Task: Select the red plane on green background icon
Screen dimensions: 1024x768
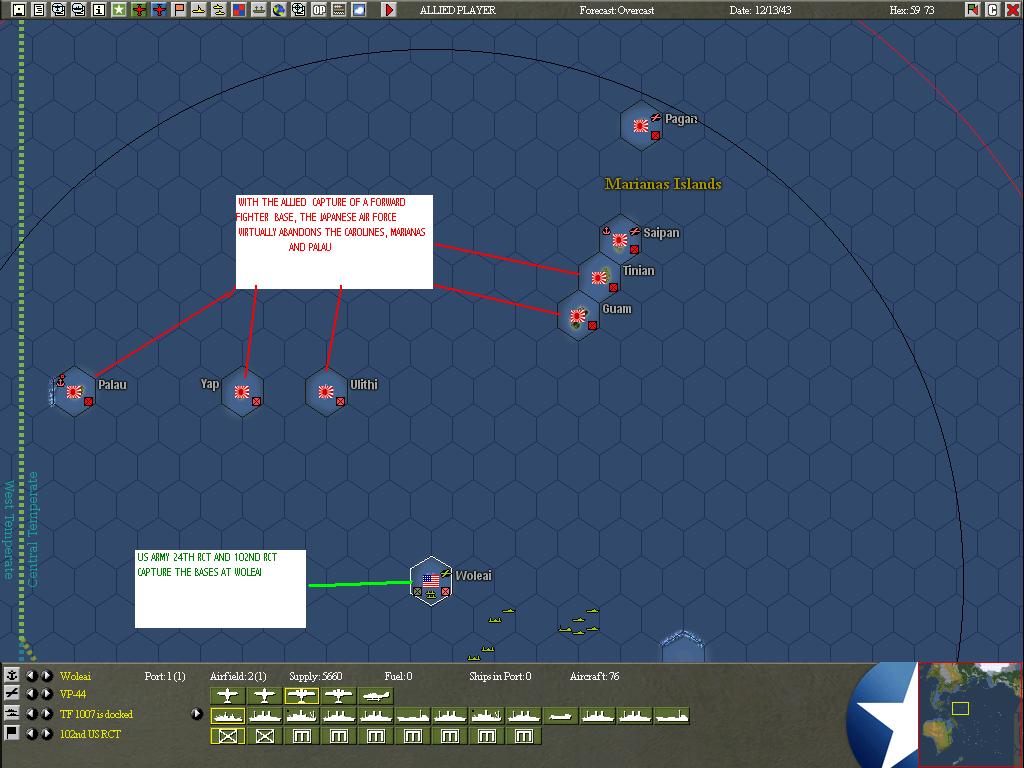Action: 139,10
